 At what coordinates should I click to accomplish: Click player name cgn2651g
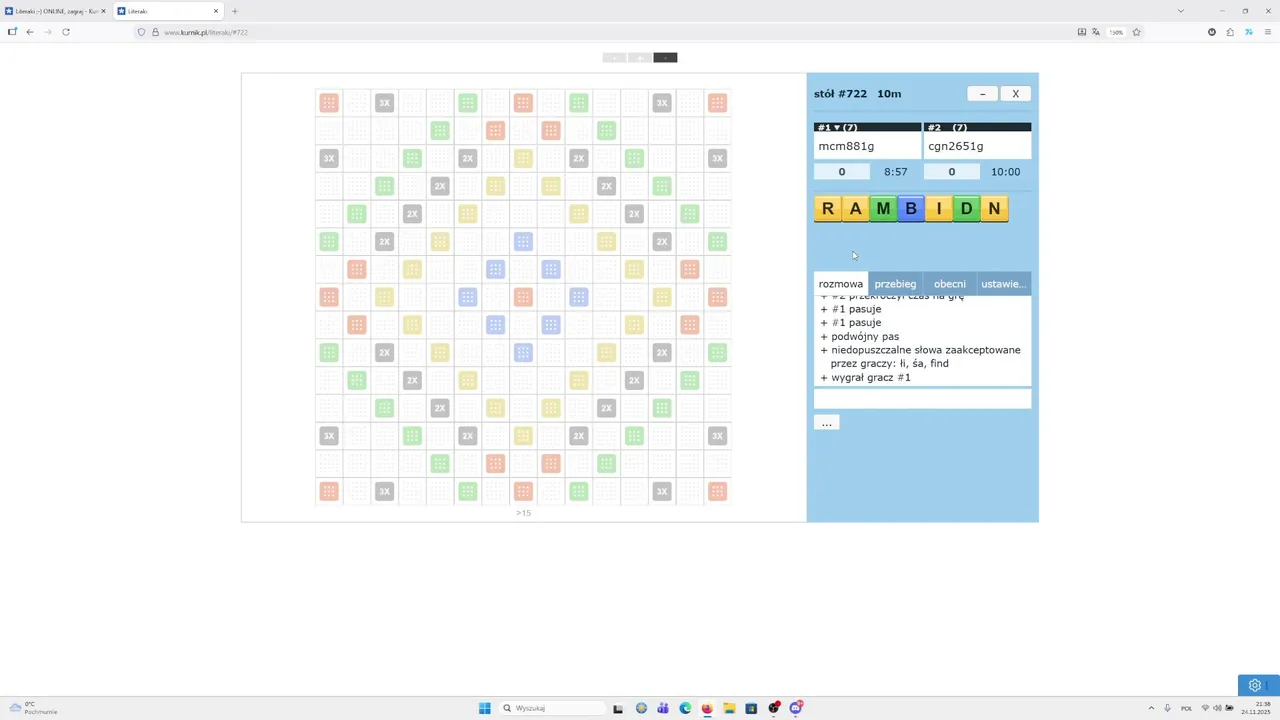(x=955, y=146)
